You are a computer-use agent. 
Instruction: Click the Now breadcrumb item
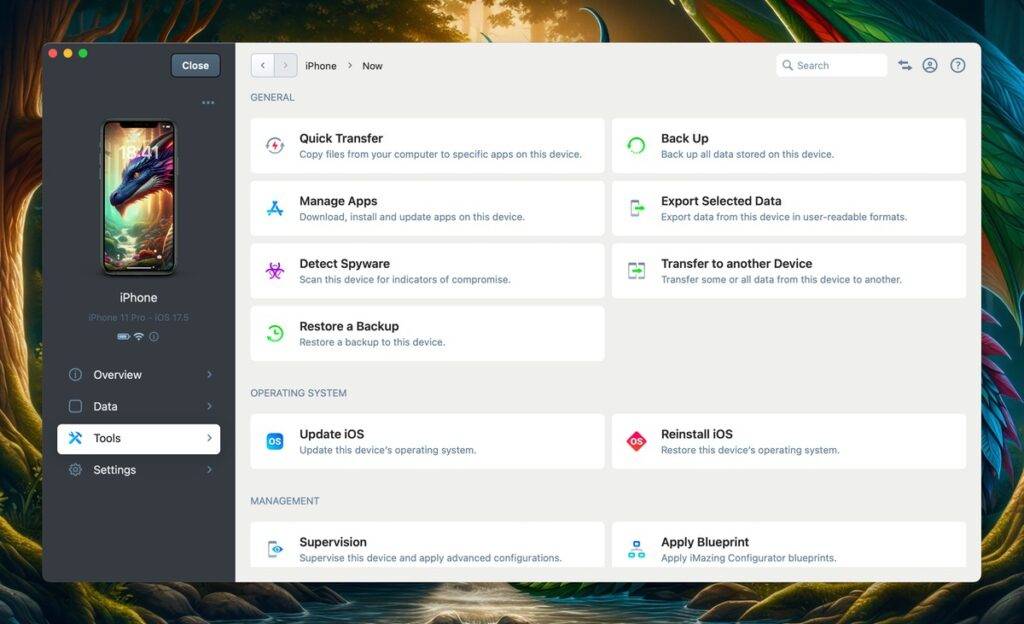tap(372, 66)
